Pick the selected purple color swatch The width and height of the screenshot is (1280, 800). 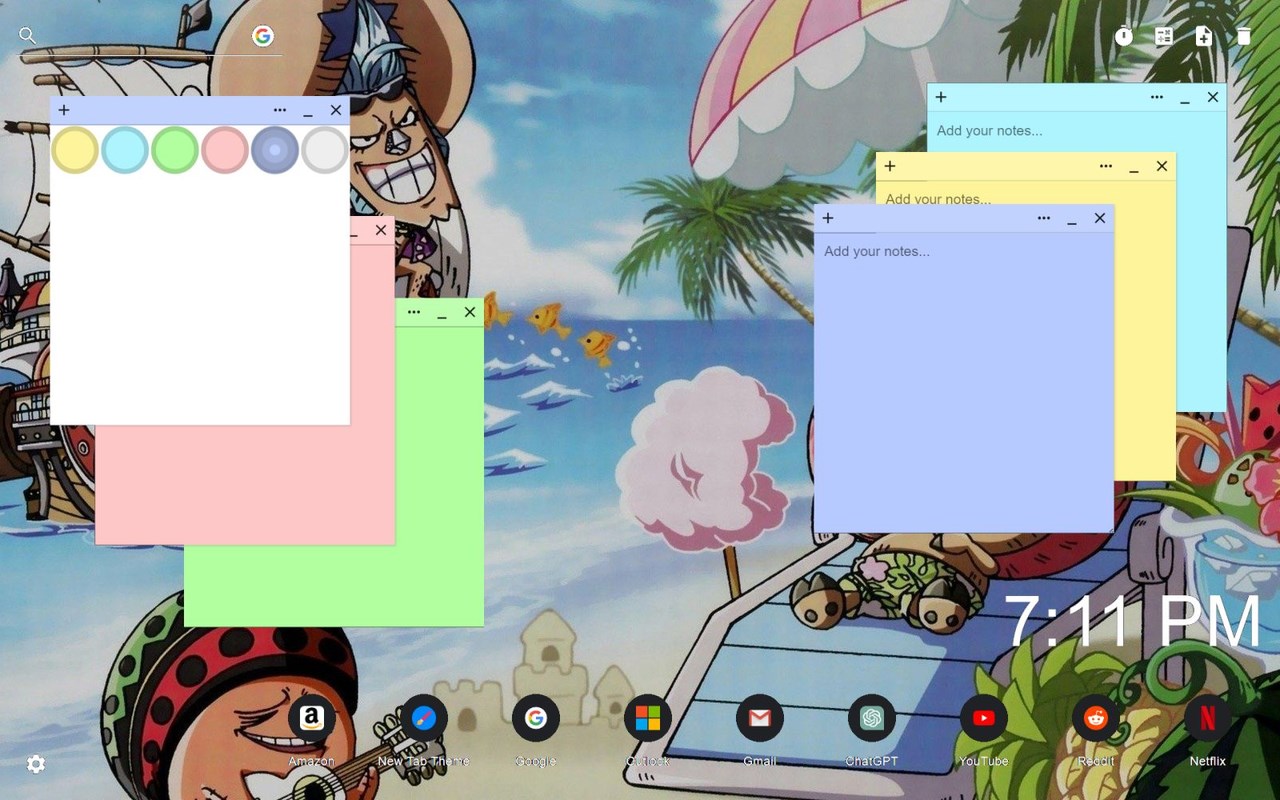pyautogui.click(x=275, y=150)
